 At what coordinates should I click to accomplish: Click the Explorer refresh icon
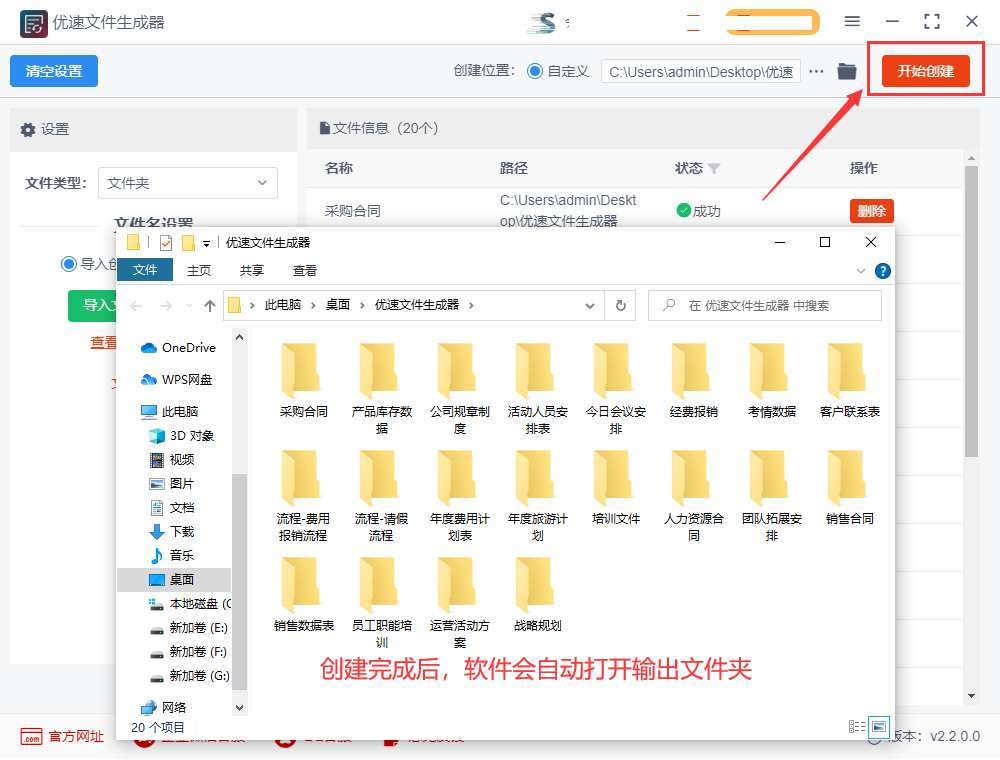coord(621,305)
